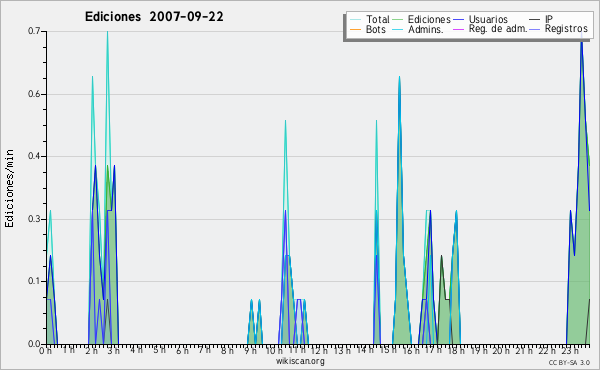600x370 pixels.
Task: Click the 'CC BY-SA 3.0' license text
Action: 569,362
